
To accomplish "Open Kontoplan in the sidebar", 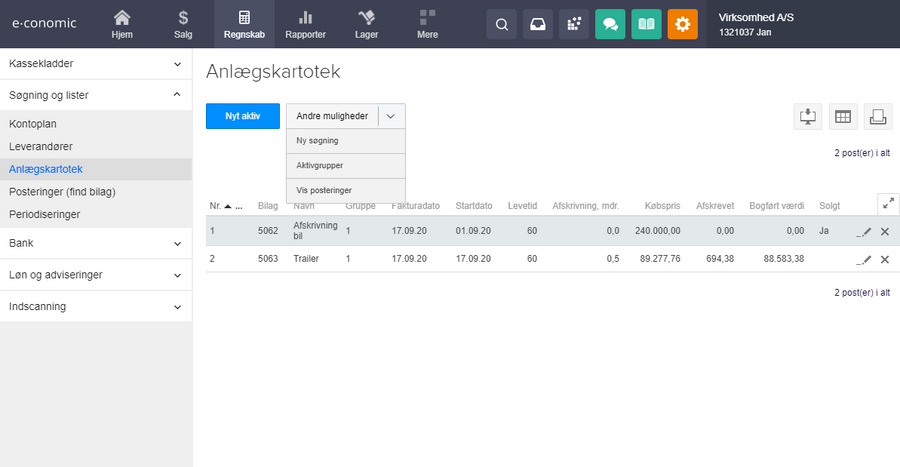I will click(x=33, y=124).
